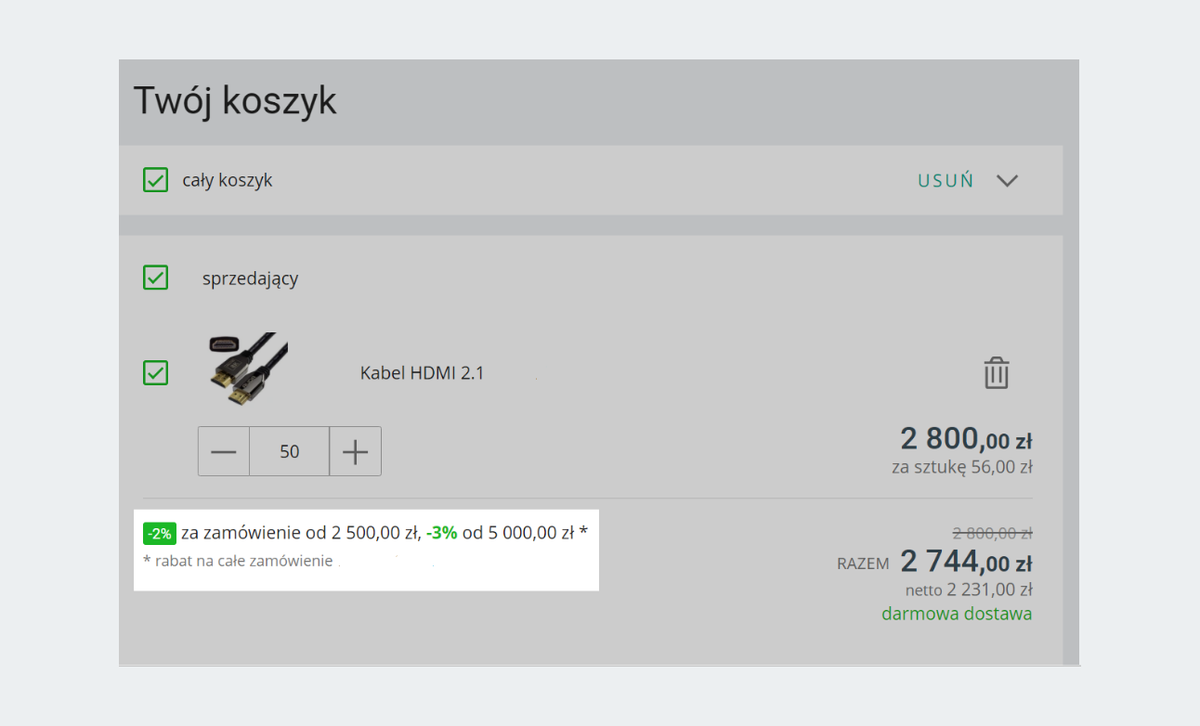The height and width of the screenshot is (726, 1200).
Task: Increase quantity with the plus button
Action: (355, 452)
